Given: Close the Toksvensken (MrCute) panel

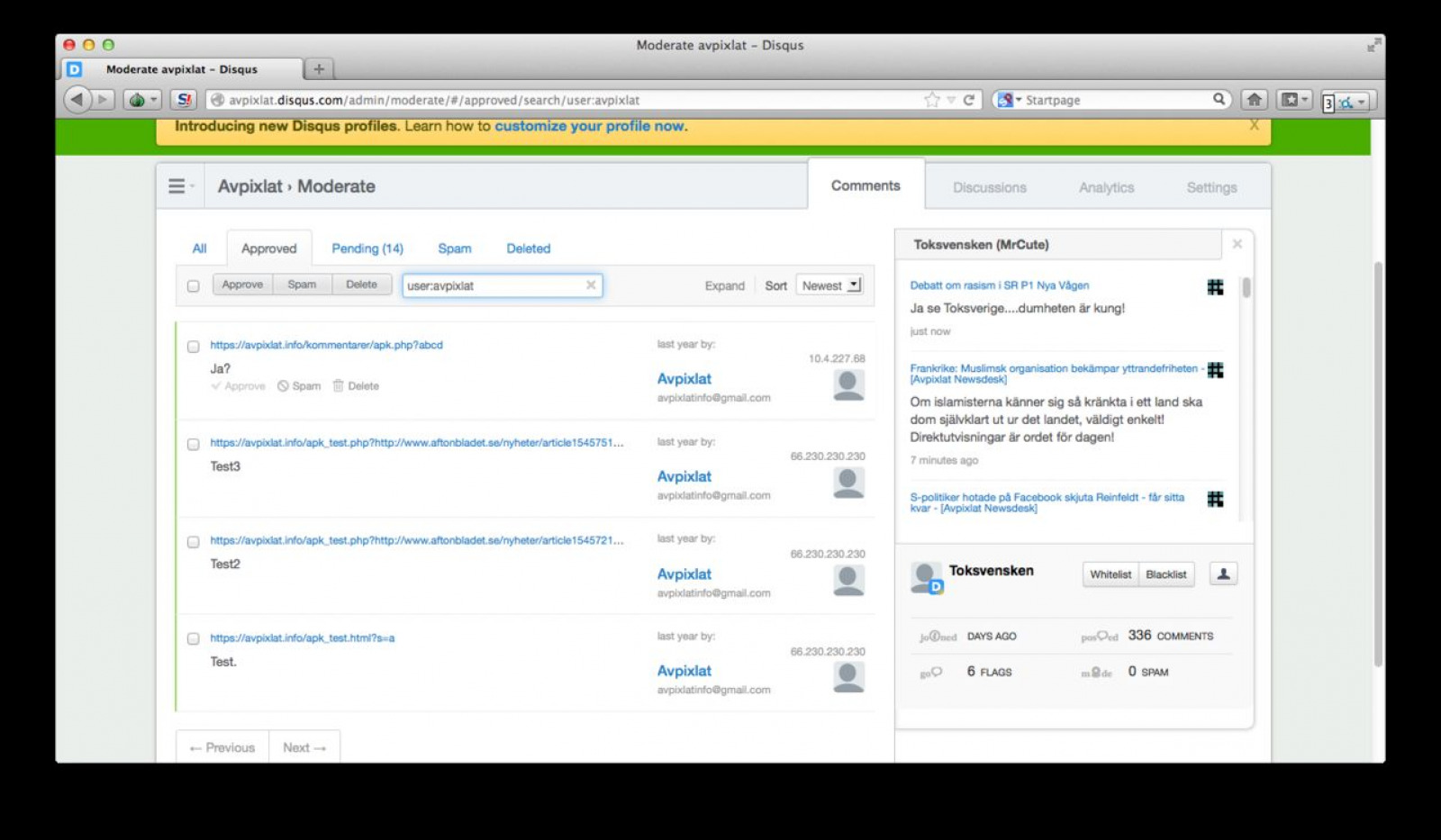Looking at the screenshot, I should point(1237,244).
